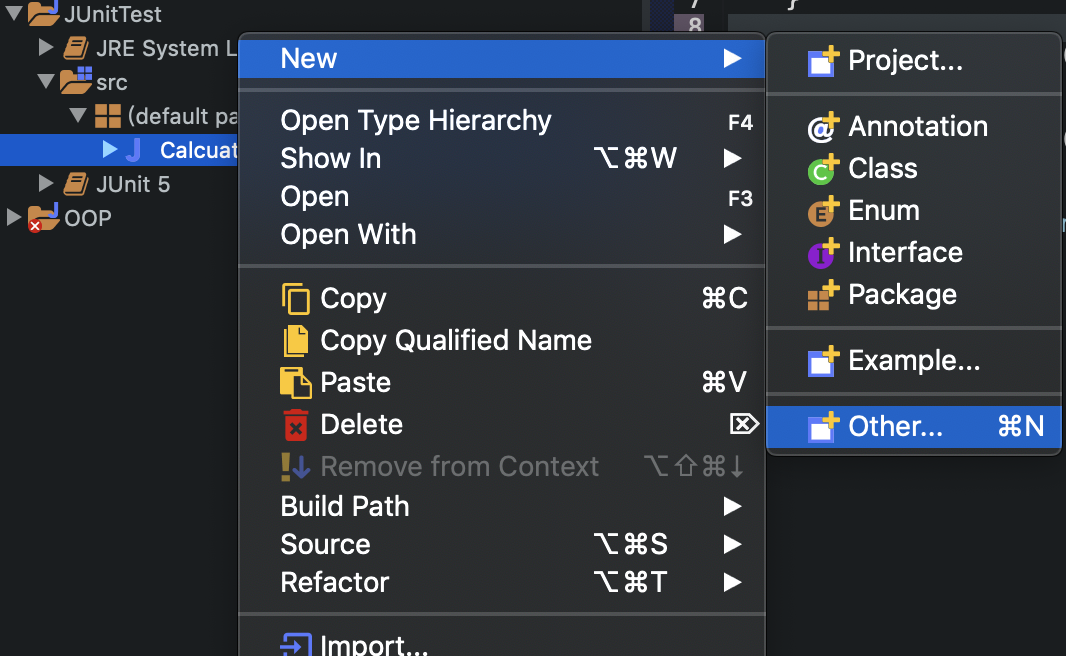Click the green Class icon
The width and height of the screenshot is (1066, 656).
822,169
